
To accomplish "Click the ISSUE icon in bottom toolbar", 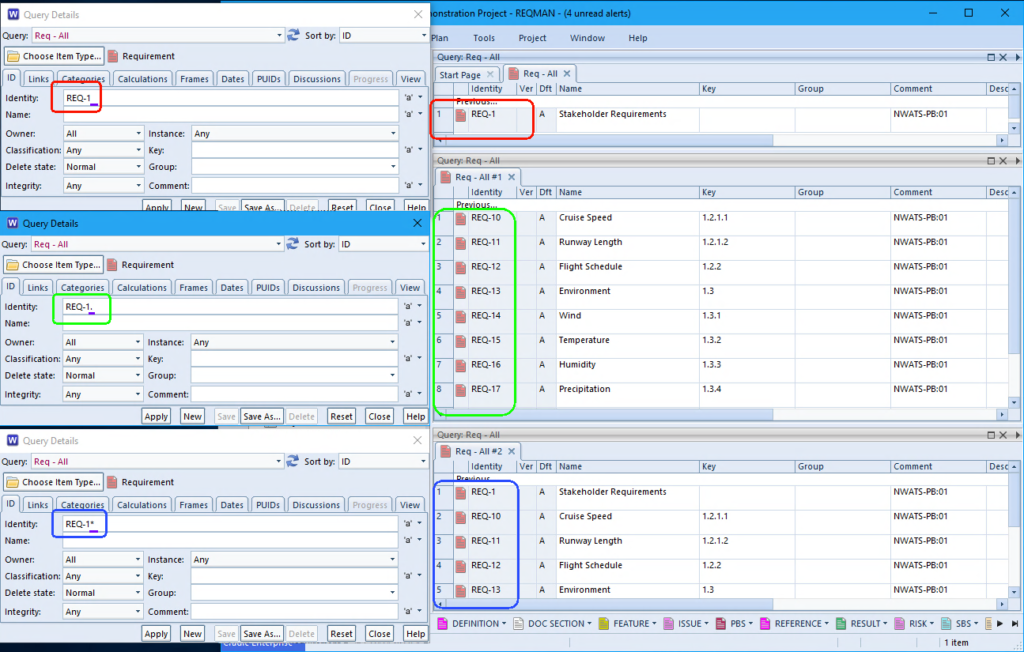I will 667,623.
